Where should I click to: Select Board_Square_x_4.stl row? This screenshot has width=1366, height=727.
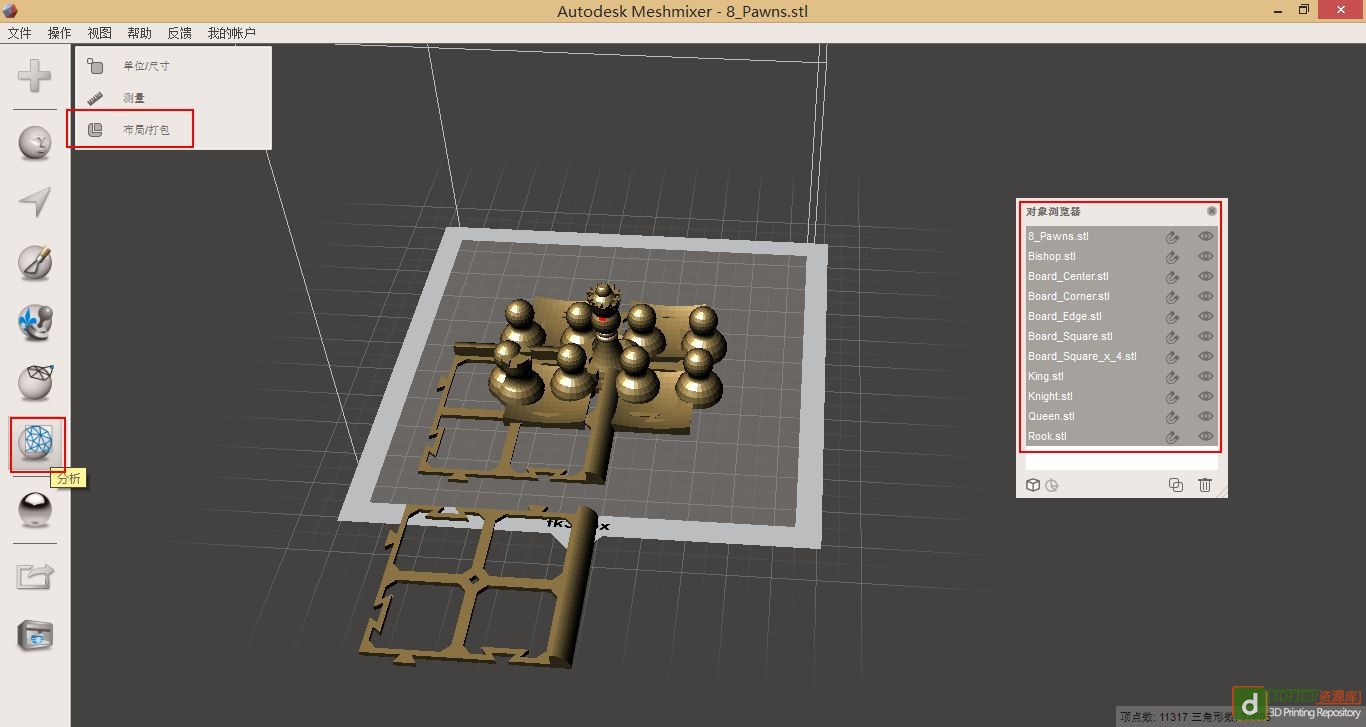click(x=1121, y=356)
